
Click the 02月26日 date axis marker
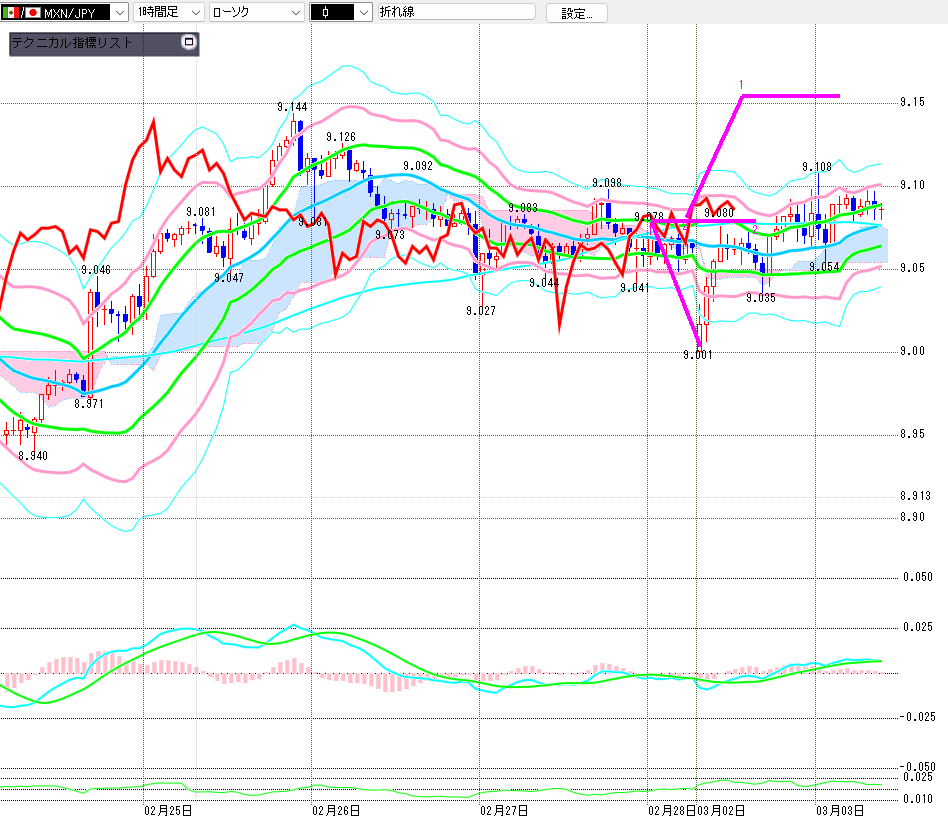(336, 809)
